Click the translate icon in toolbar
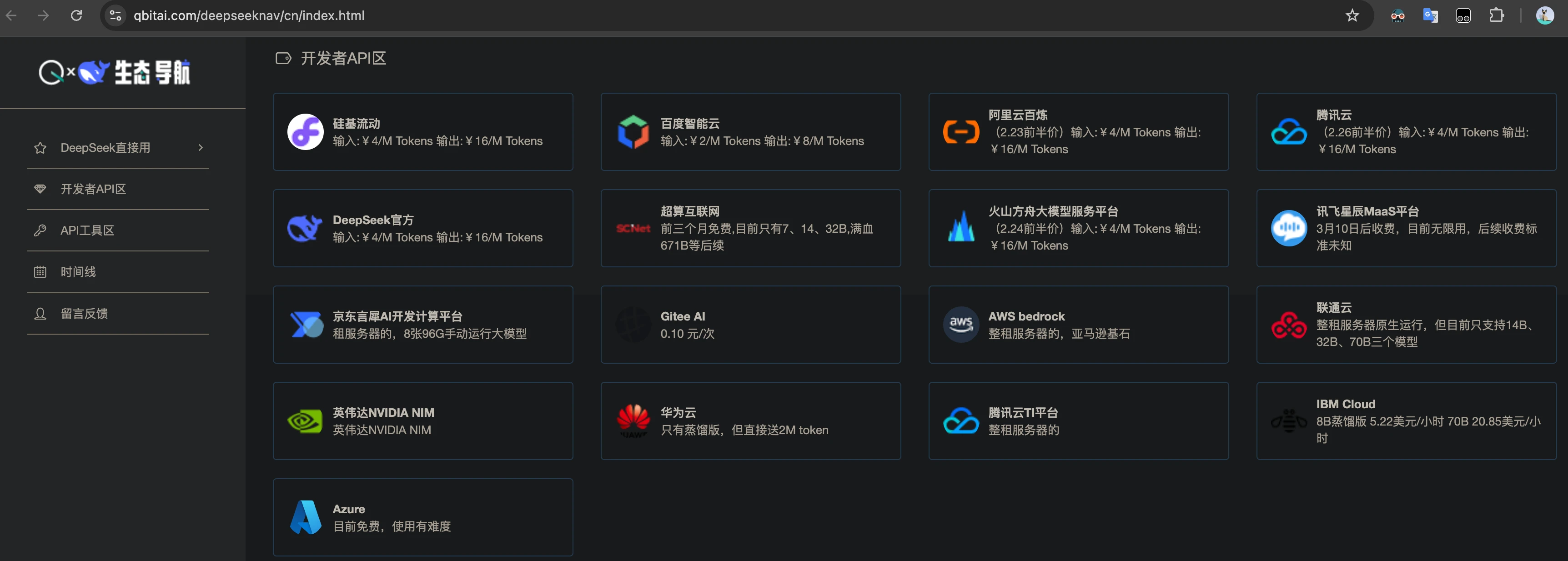This screenshot has height=561, width=1568. click(1430, 16)
